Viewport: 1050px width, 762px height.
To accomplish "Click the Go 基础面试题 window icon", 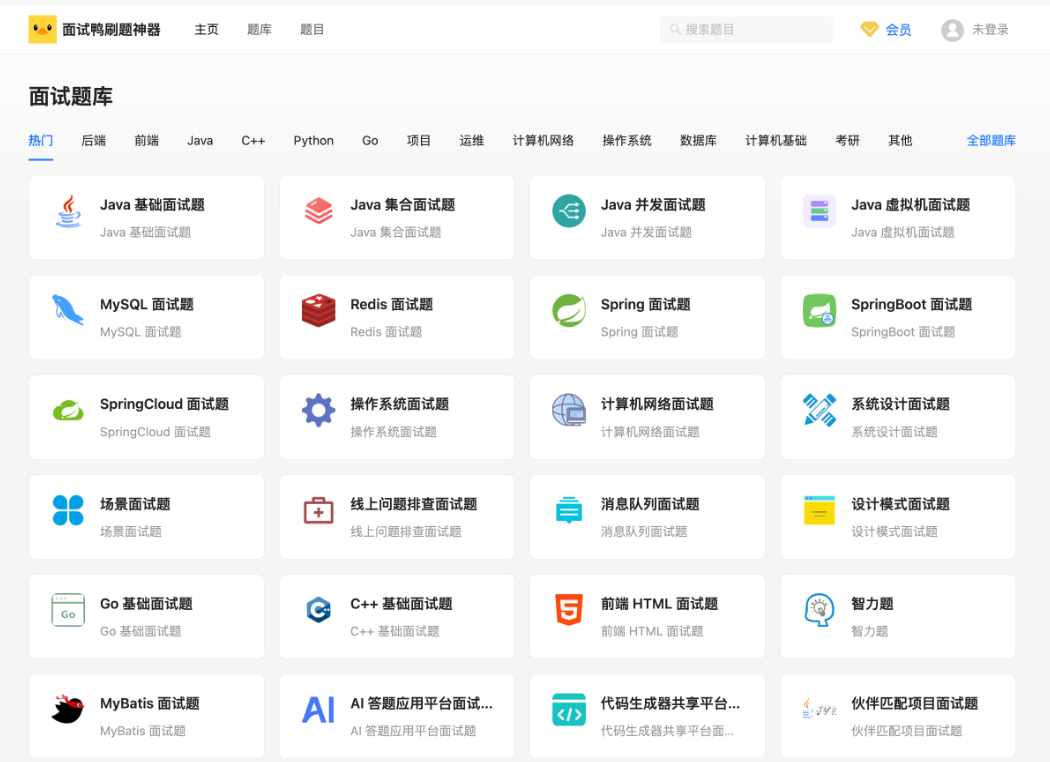I will pyautogui.click(x=68, y=610).
